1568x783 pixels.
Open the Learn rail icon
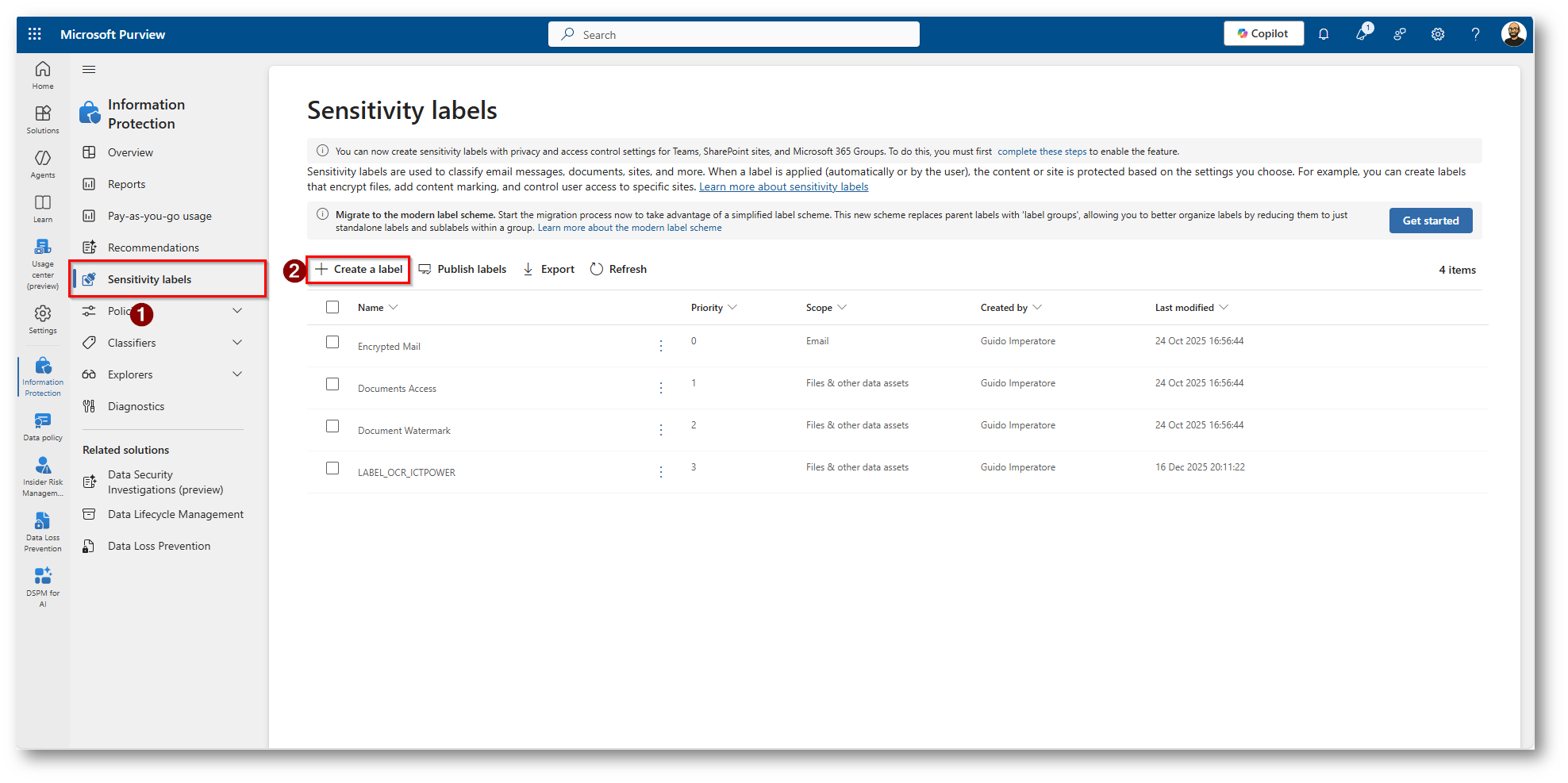click(43, 209)
